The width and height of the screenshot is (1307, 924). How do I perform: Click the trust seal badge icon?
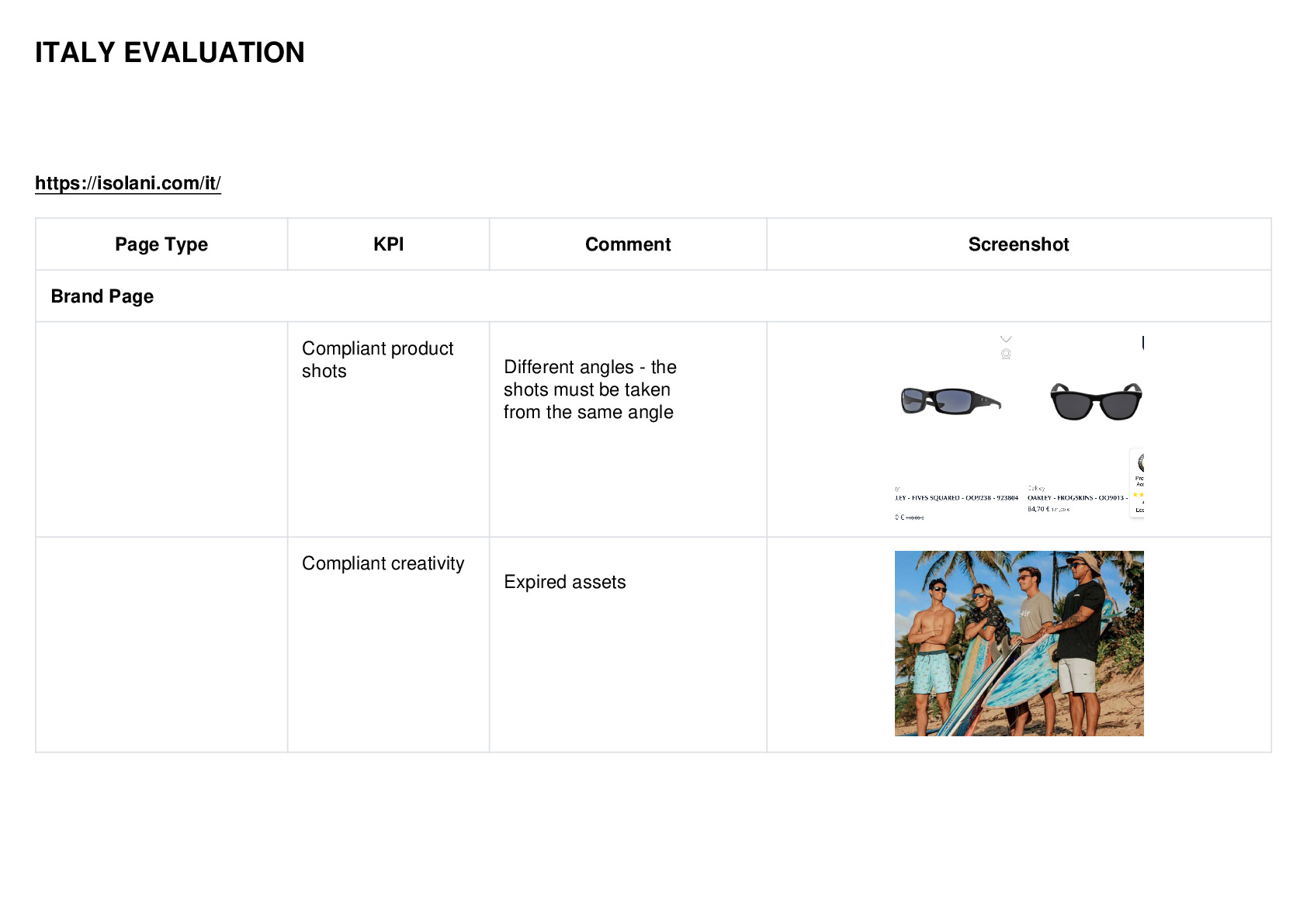(x=1141, y=463)
